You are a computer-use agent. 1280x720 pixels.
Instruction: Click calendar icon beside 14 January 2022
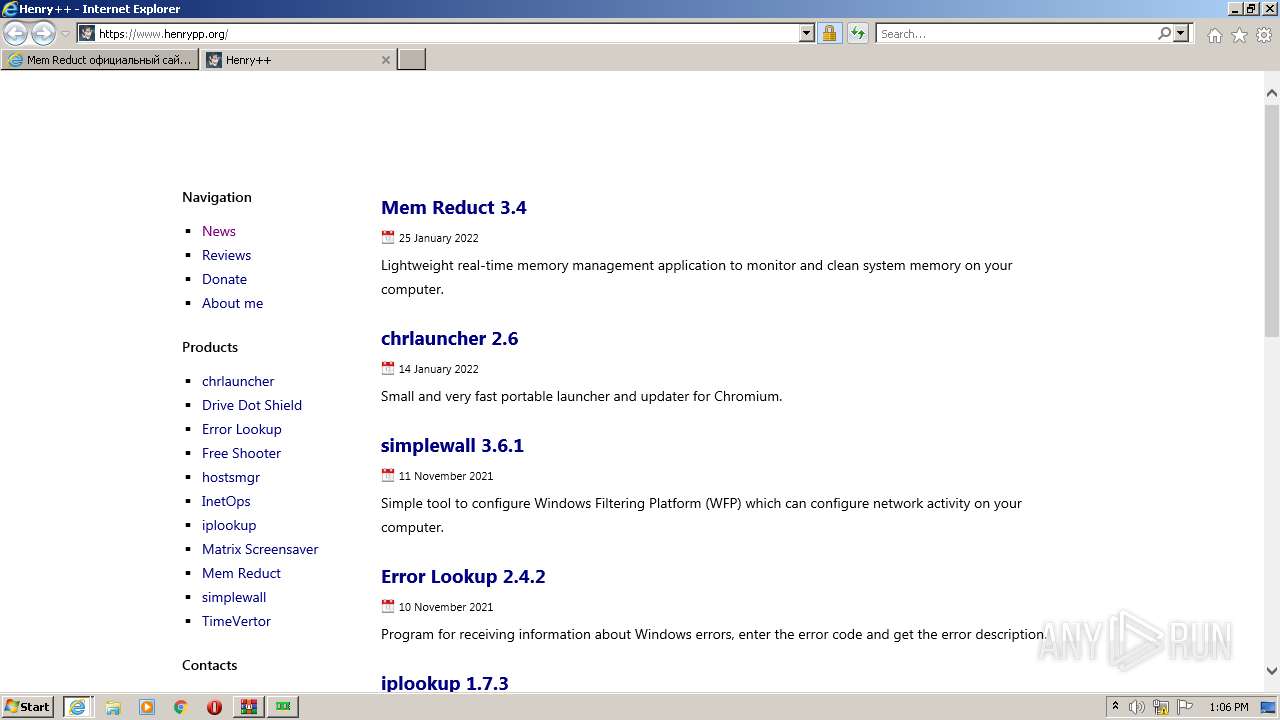(x=388, y=368)
